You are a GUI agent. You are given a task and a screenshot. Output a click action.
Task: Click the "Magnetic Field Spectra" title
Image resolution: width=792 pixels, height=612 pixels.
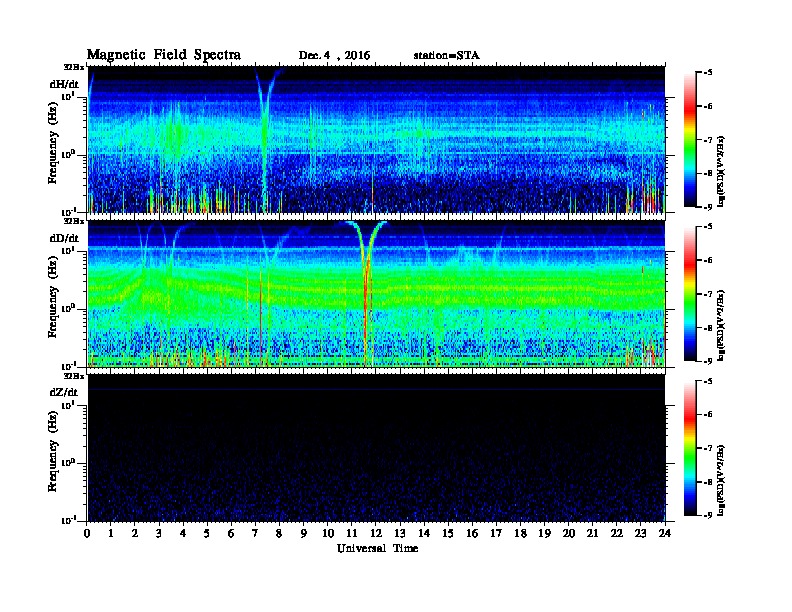coord(164,55)
